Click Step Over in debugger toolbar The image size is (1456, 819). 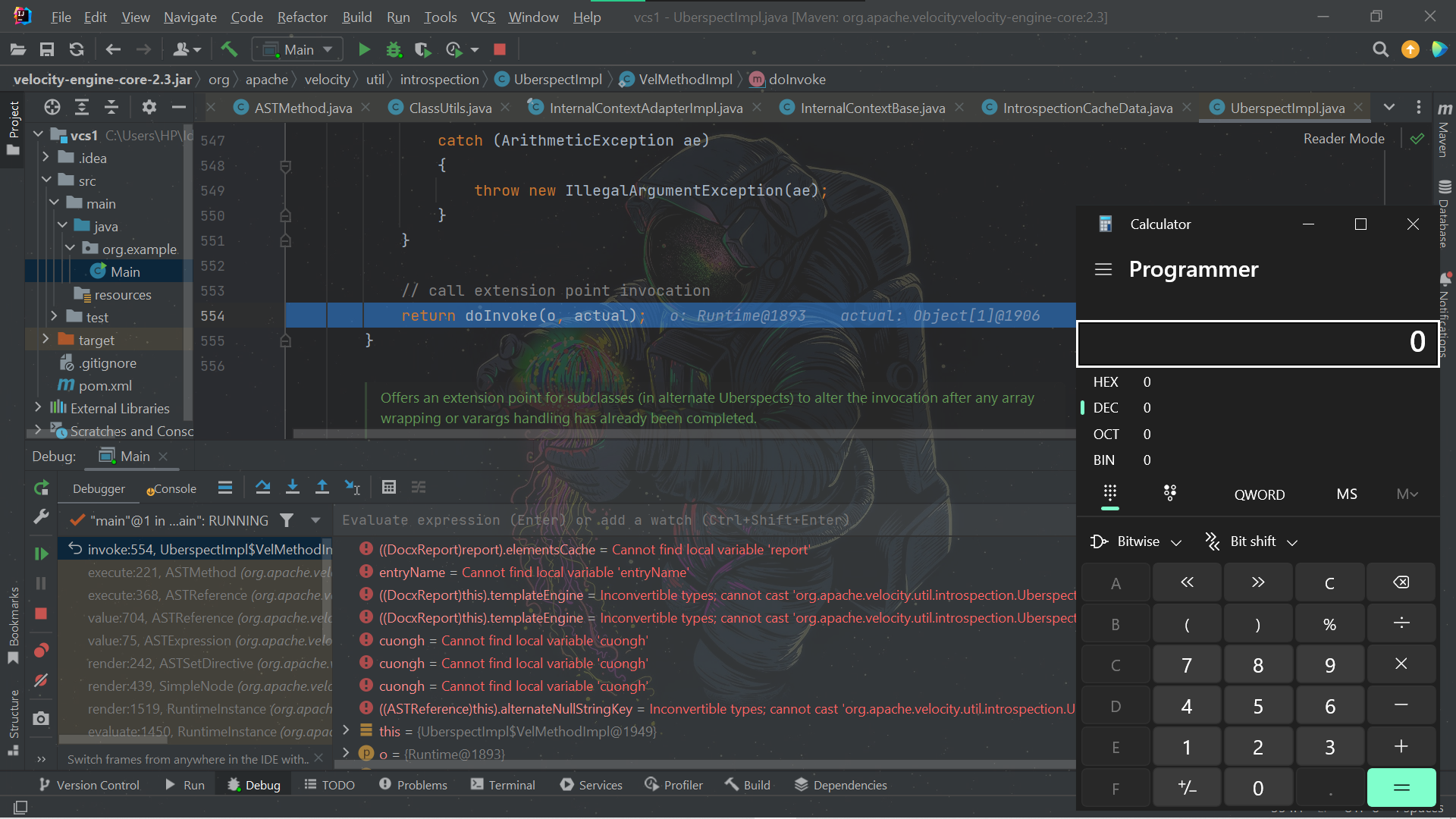[263, 488]
